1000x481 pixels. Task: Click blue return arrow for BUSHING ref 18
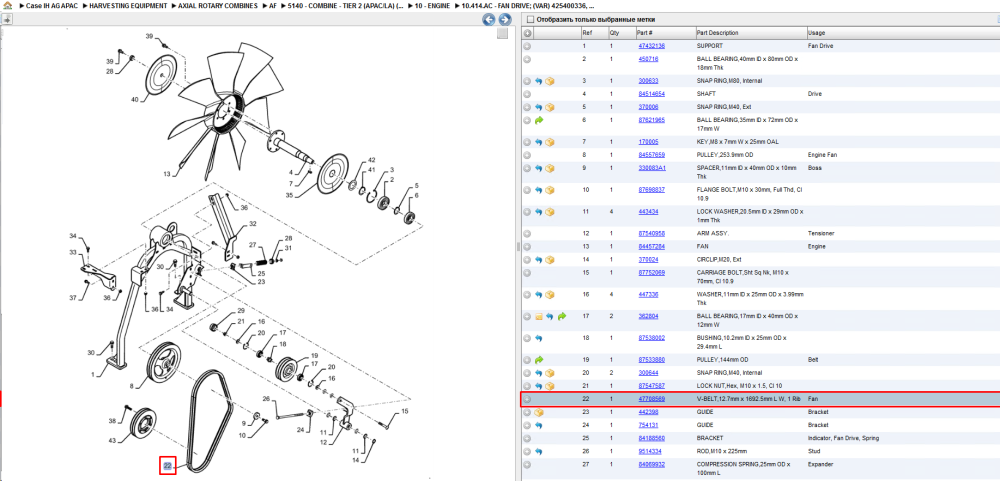pos(538,338)
